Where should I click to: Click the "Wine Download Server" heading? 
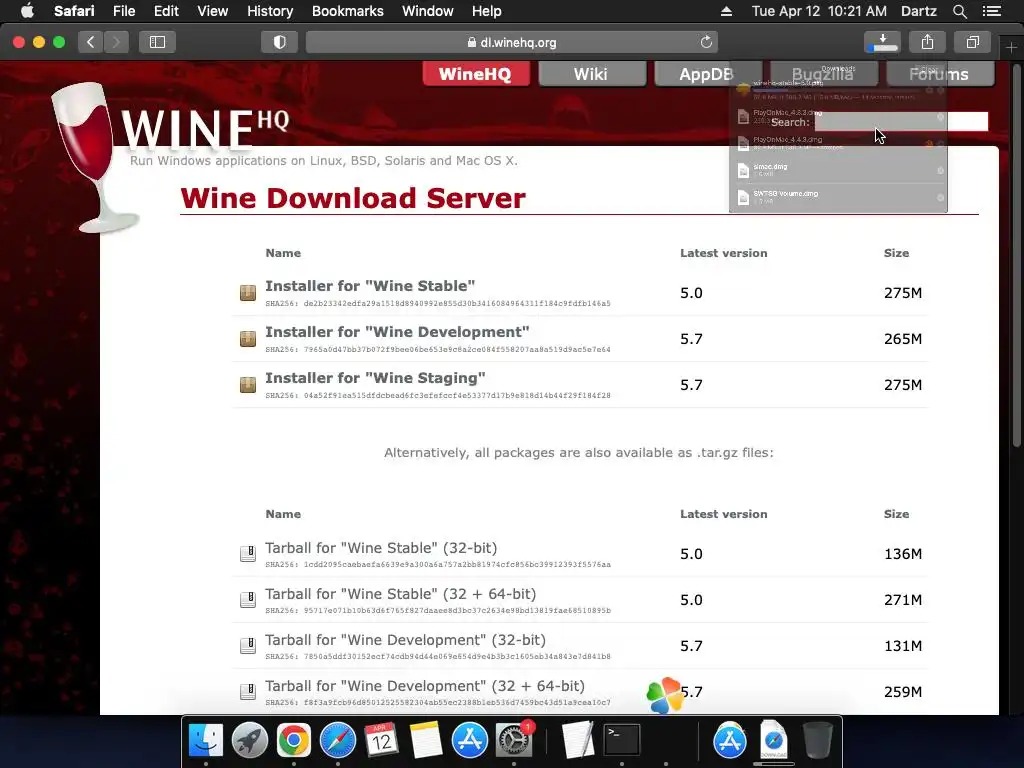pos(353,198)
